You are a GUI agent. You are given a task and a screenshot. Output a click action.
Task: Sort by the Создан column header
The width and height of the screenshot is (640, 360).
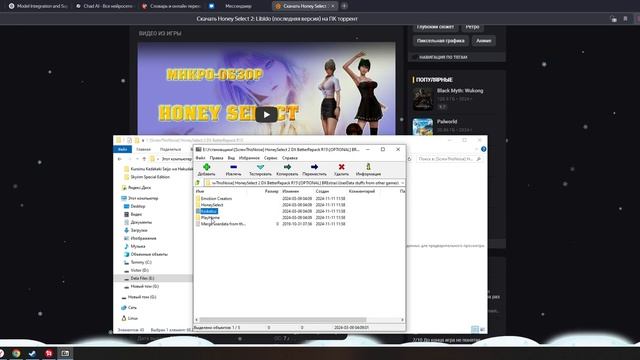[x=322, y=191]
